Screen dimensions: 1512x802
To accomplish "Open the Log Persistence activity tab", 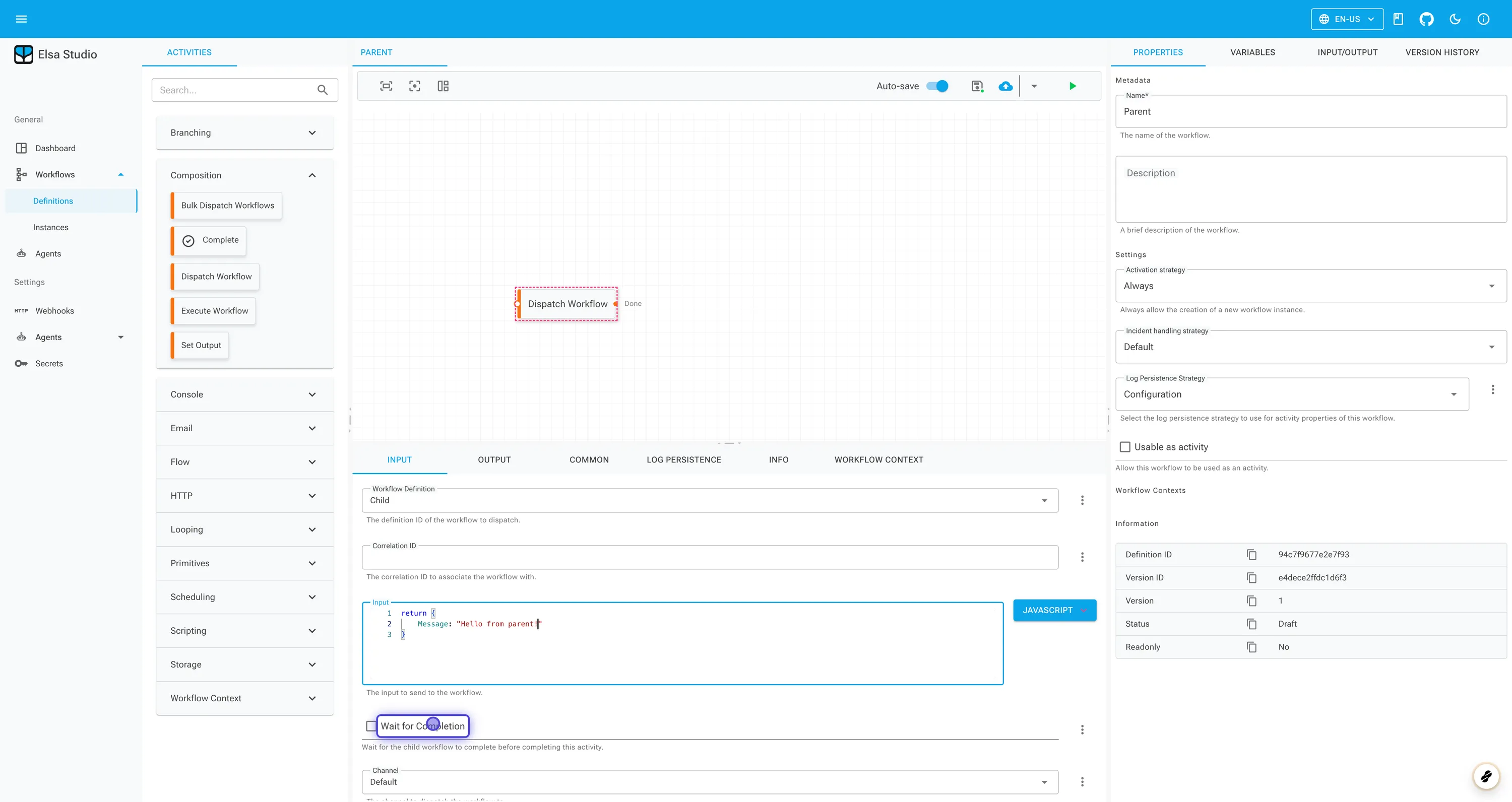I will point(684,459).
